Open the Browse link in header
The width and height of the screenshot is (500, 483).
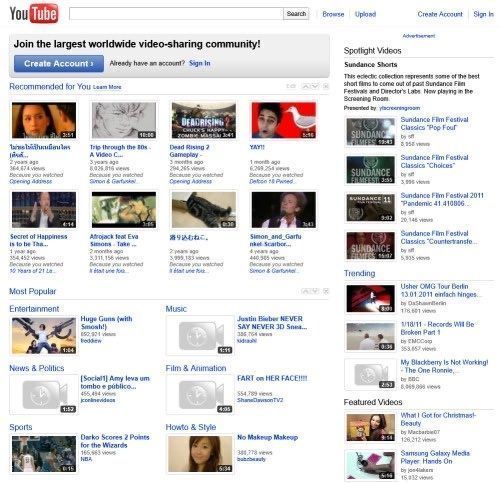point(333,14)
